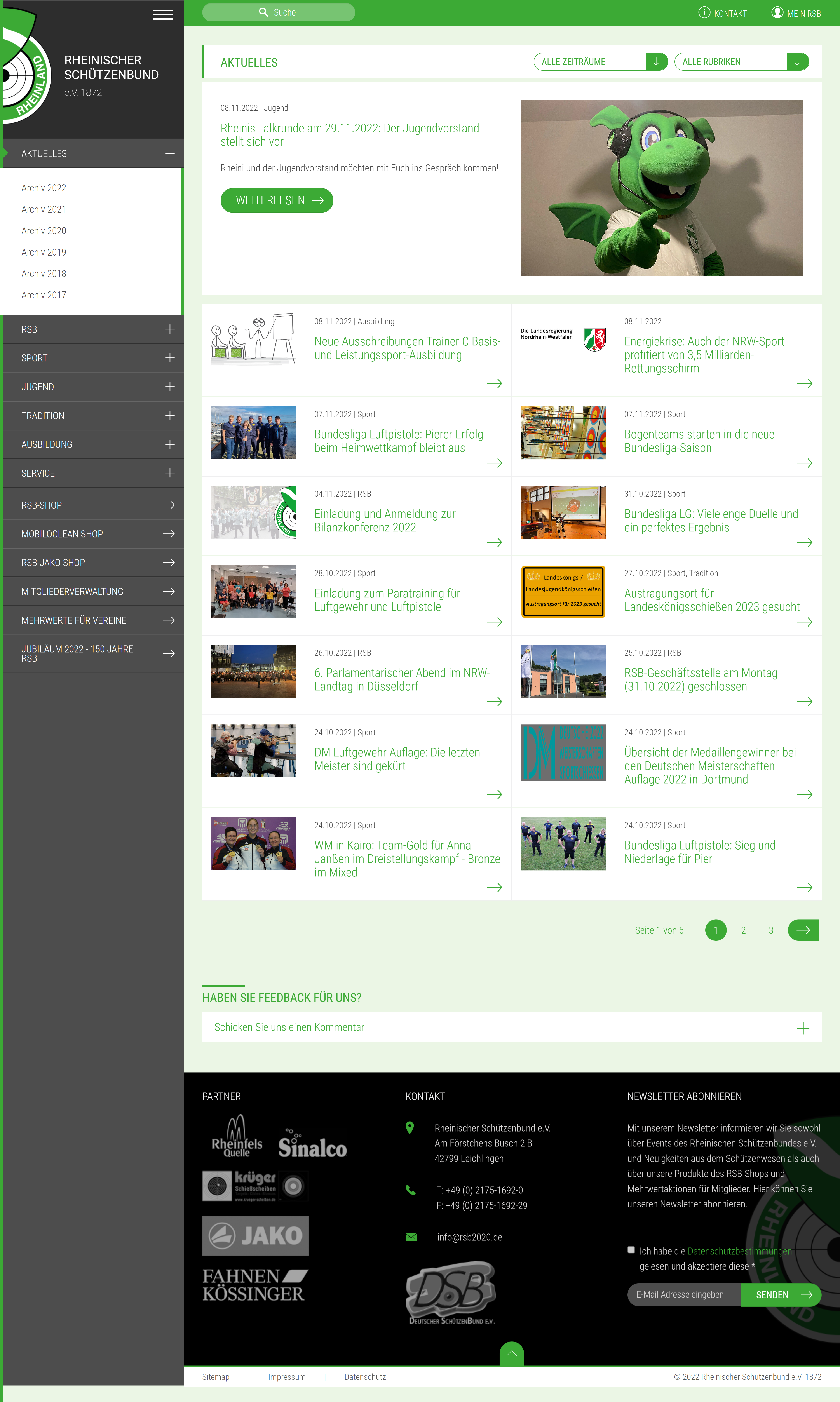Image resolution: width=840 pixels, height=1402 pixels.
Task: Click arrow for Trainer C Ausschreibungen article
Action: (494, 384)
